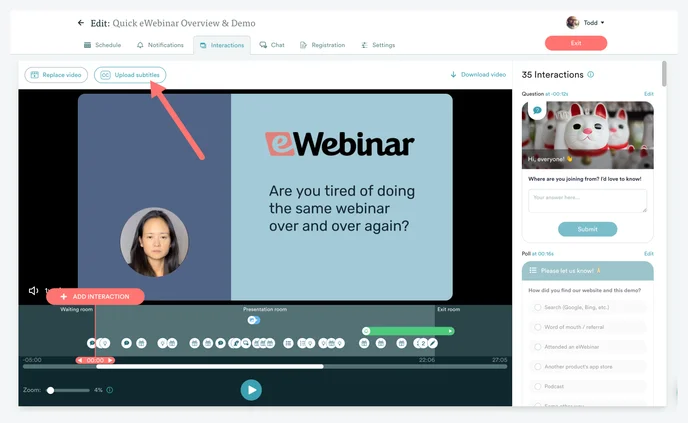
Task: Switch to the Registration tab
Action: pyautogui.click(x=322, y=45)
